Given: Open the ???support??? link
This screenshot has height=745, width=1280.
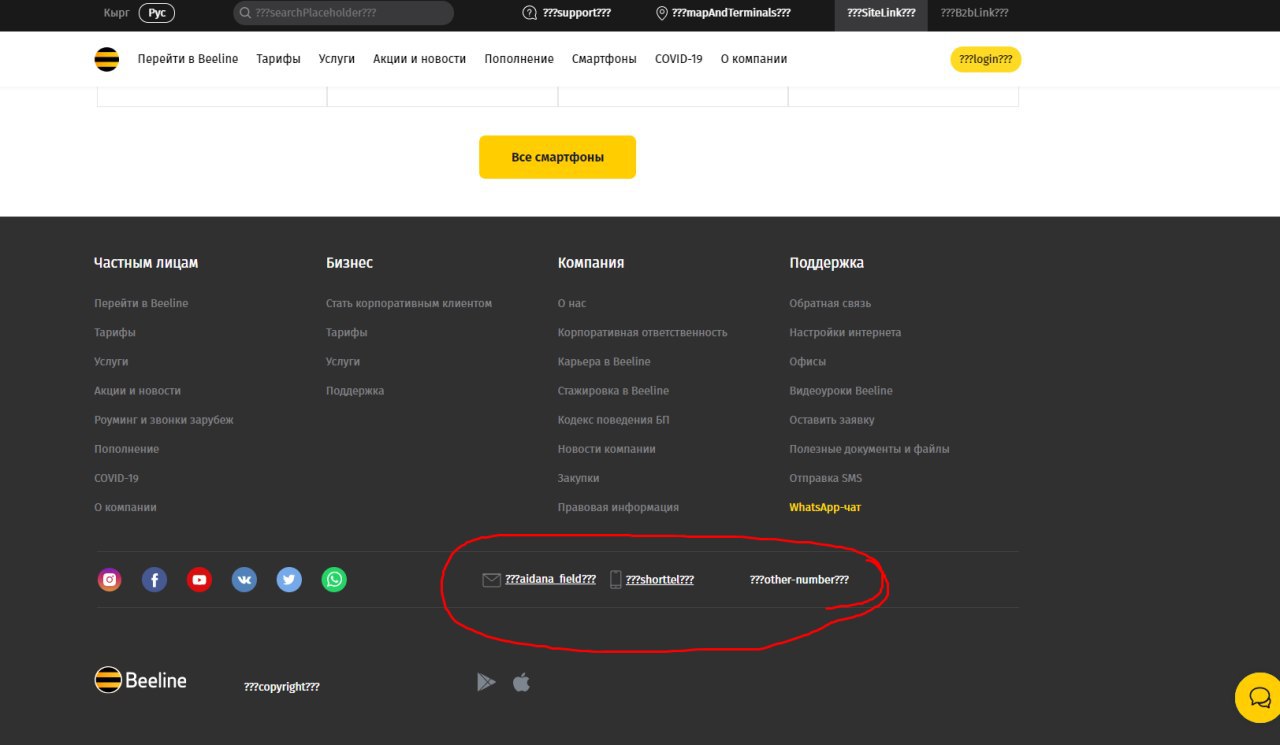Looking at the screenshot, I should point(576,13).
